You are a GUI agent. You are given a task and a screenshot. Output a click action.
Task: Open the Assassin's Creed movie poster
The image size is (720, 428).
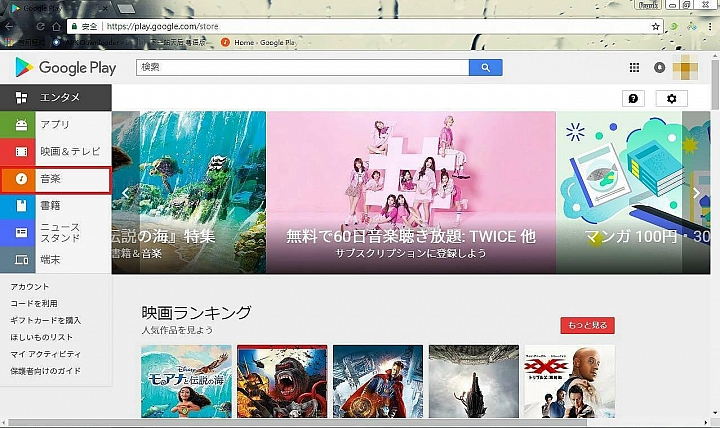point(474,382)
